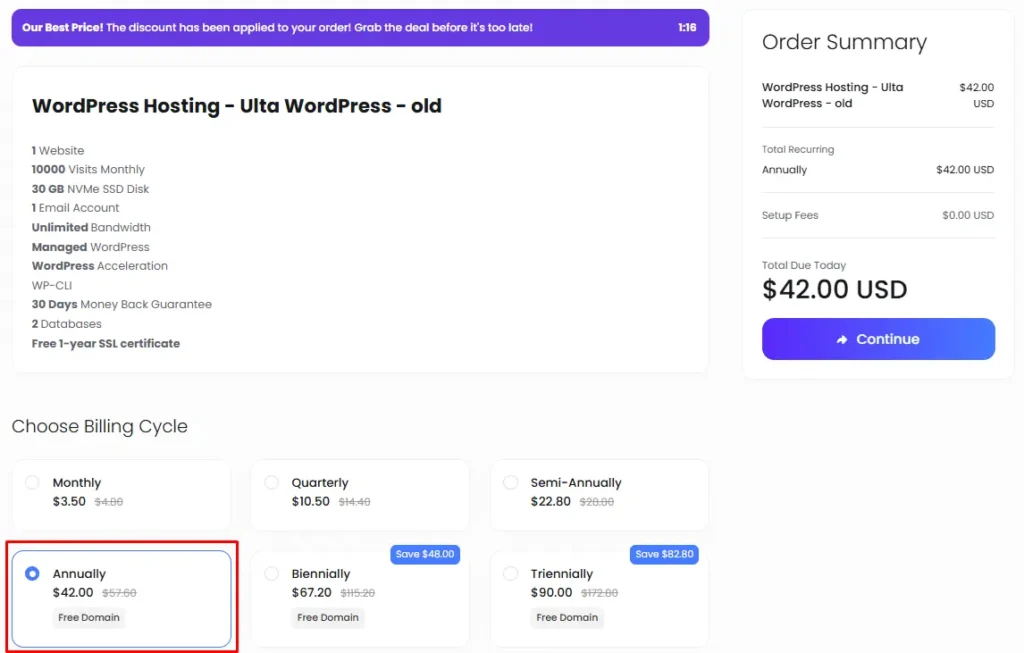
Task: Click the Order Summary heading
Action: [844, 42]
